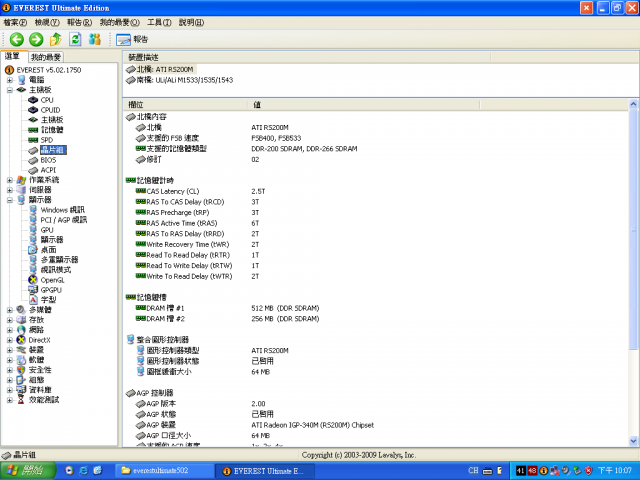Expand the 電腦 tree node
This screenshot has height=480, width=640.
pos(9,80)
